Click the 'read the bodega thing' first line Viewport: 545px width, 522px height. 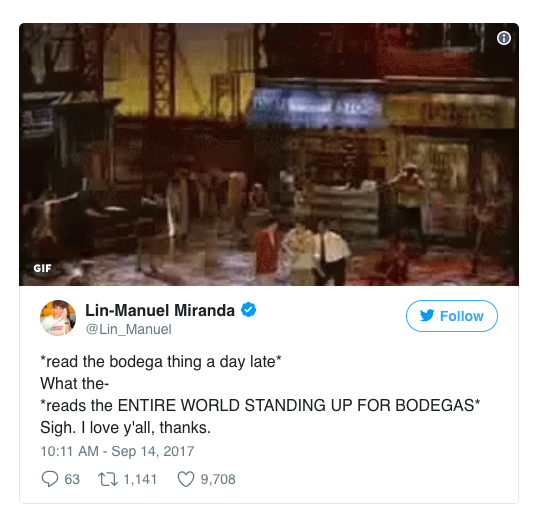point(161,362)
